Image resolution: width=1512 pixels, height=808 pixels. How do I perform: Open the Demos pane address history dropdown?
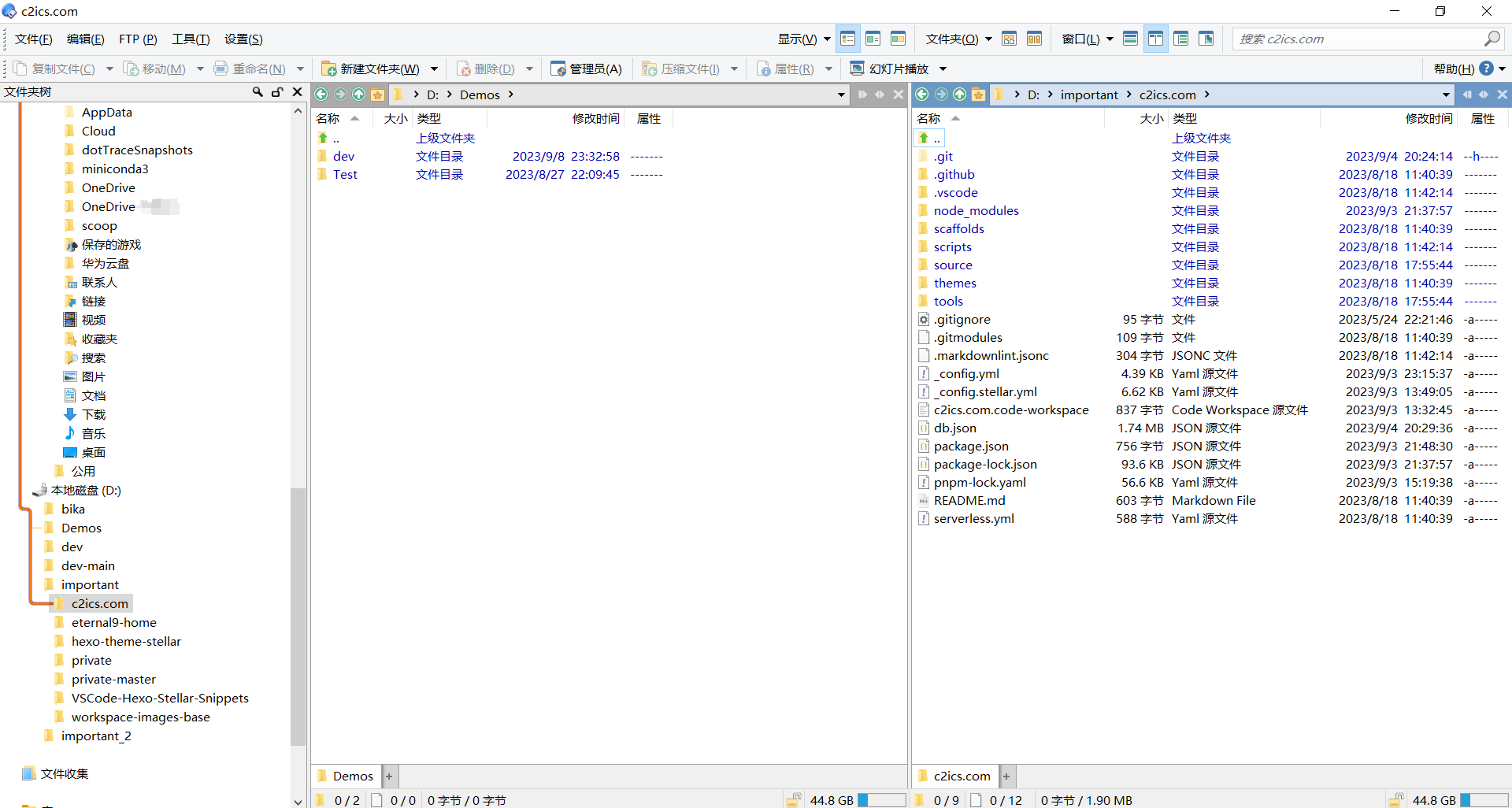click(x=841, y=95)
